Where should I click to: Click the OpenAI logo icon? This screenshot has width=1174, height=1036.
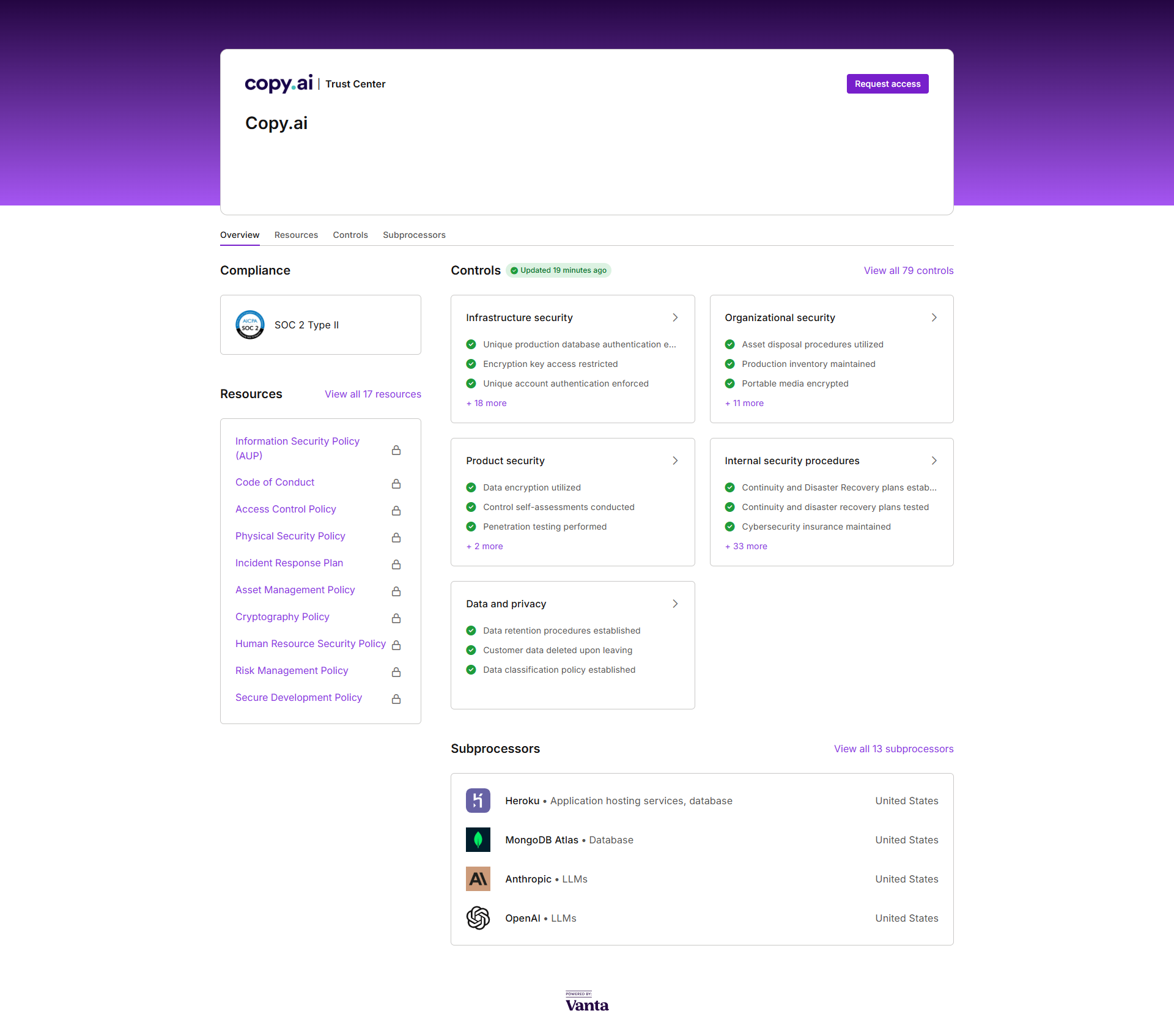(478, 918)
